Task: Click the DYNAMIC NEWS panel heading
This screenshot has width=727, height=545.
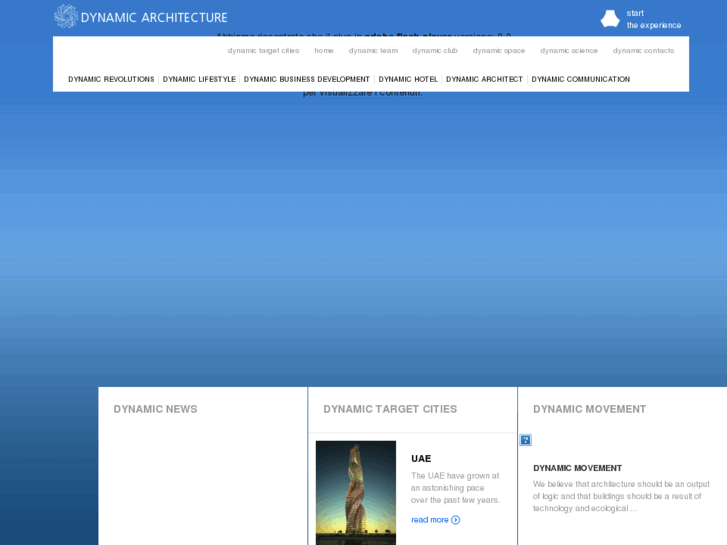Action: click(155, 409)
